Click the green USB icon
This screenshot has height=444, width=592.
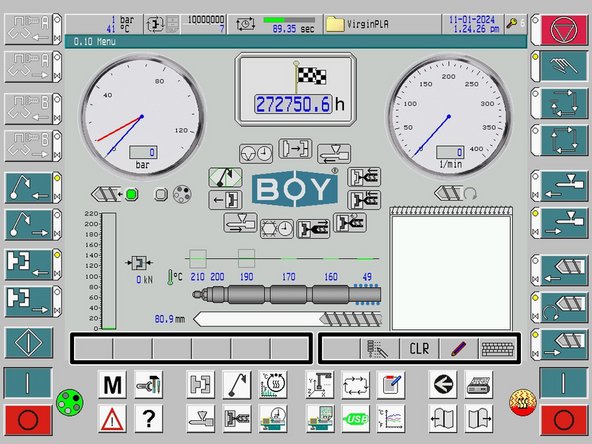tap(356, 419)
